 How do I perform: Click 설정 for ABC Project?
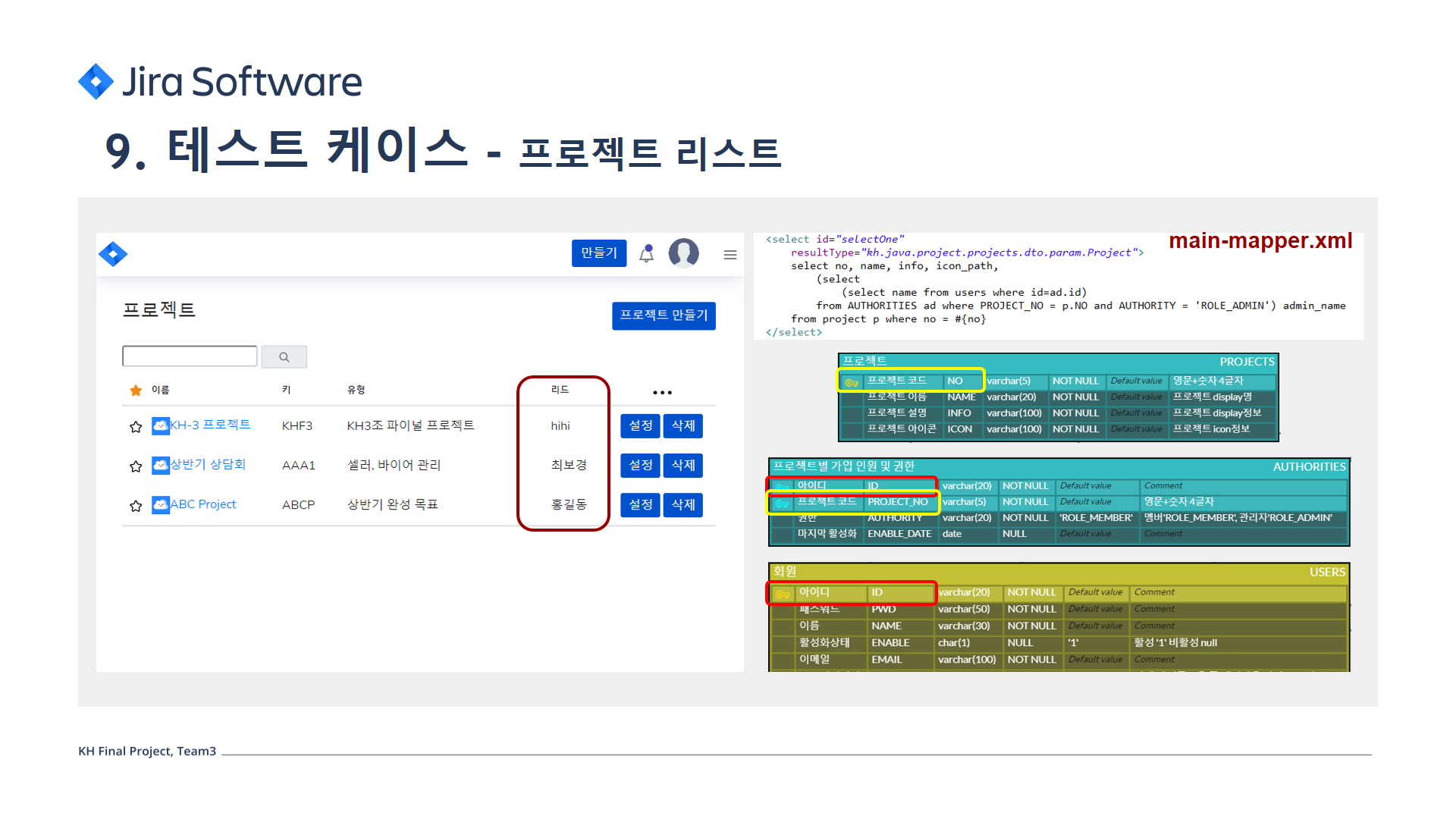point(640,505)
